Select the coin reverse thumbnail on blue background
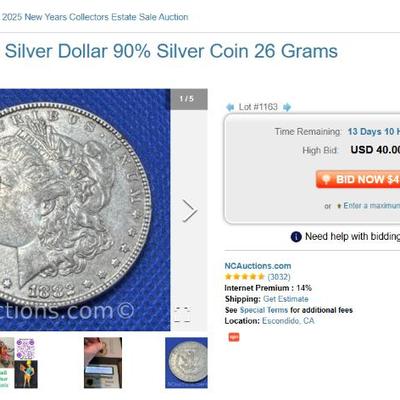The width and height of the screenshot is (400, 400). tap(186, 363)
